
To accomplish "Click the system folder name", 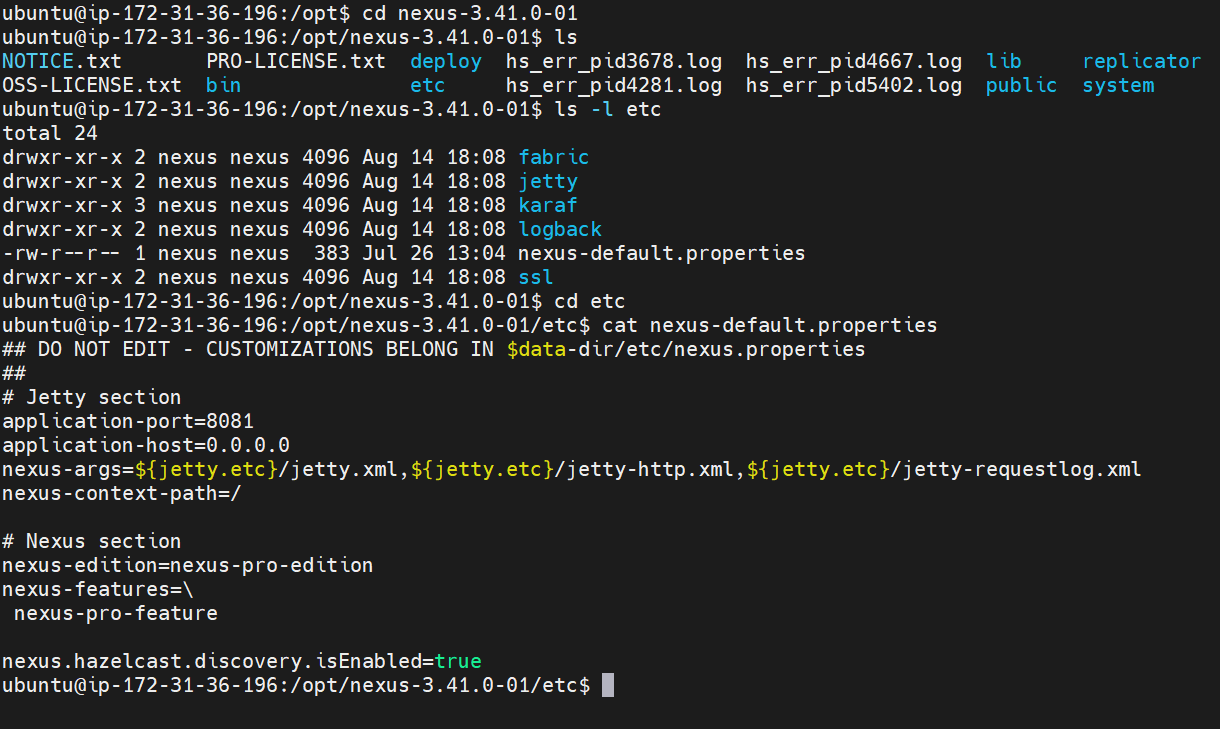I will (x=1118, y=85).
